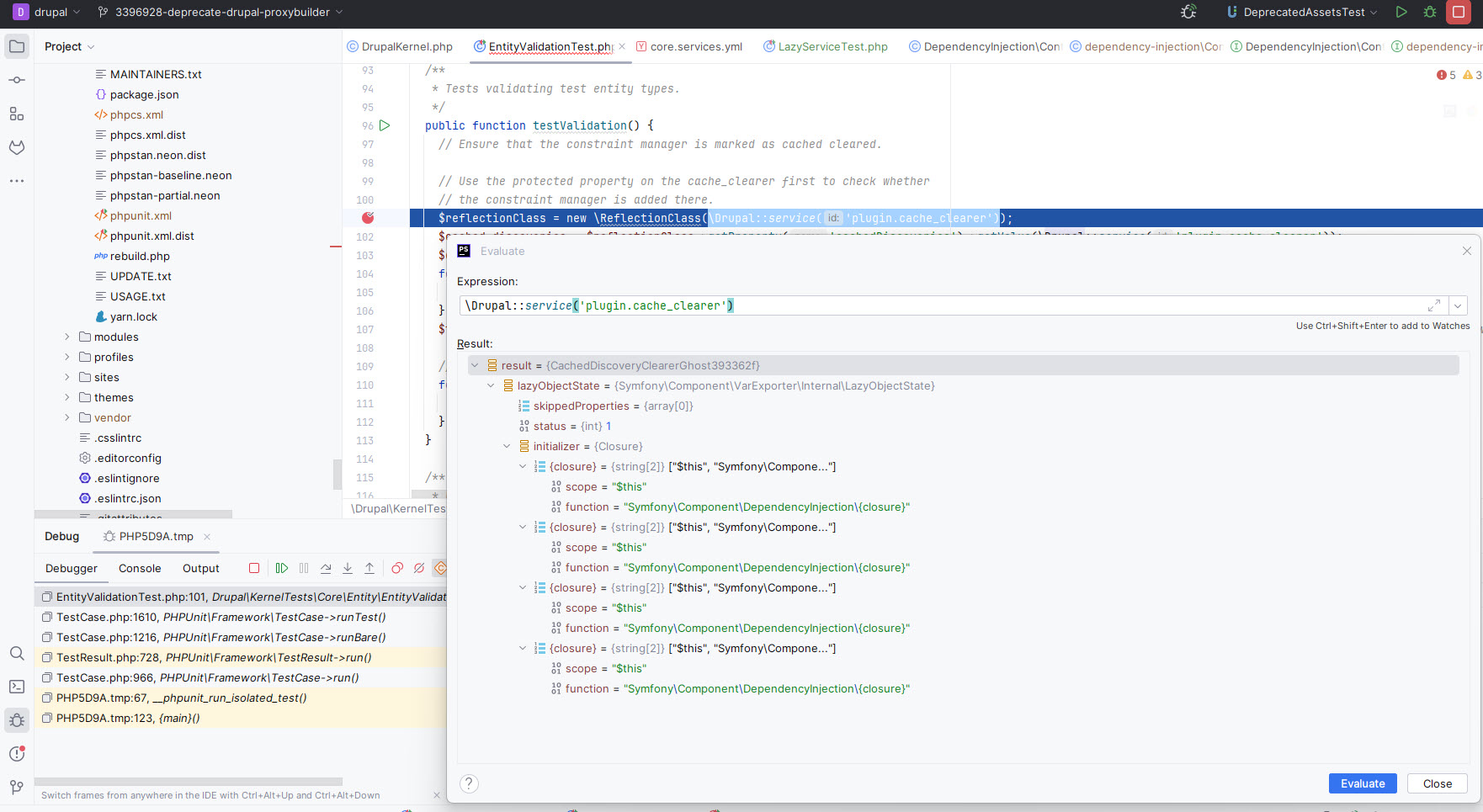Switch to the Console debug tab
This screenshot has width=1483, height=812.
point(140,569)
